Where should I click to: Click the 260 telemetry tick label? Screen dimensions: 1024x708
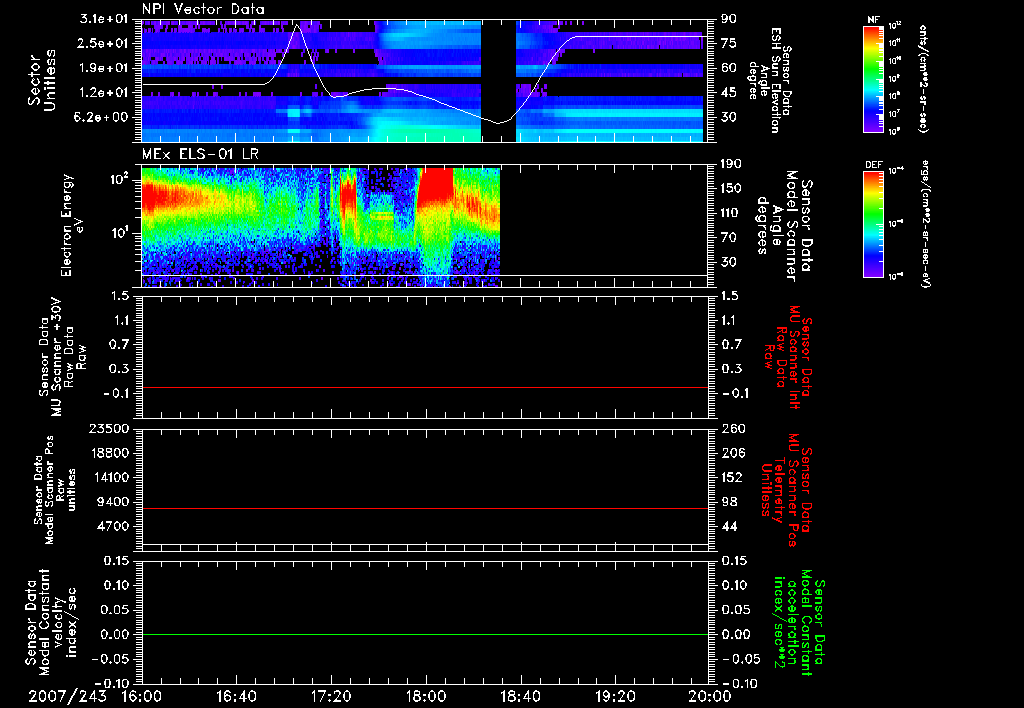[731, 428]
